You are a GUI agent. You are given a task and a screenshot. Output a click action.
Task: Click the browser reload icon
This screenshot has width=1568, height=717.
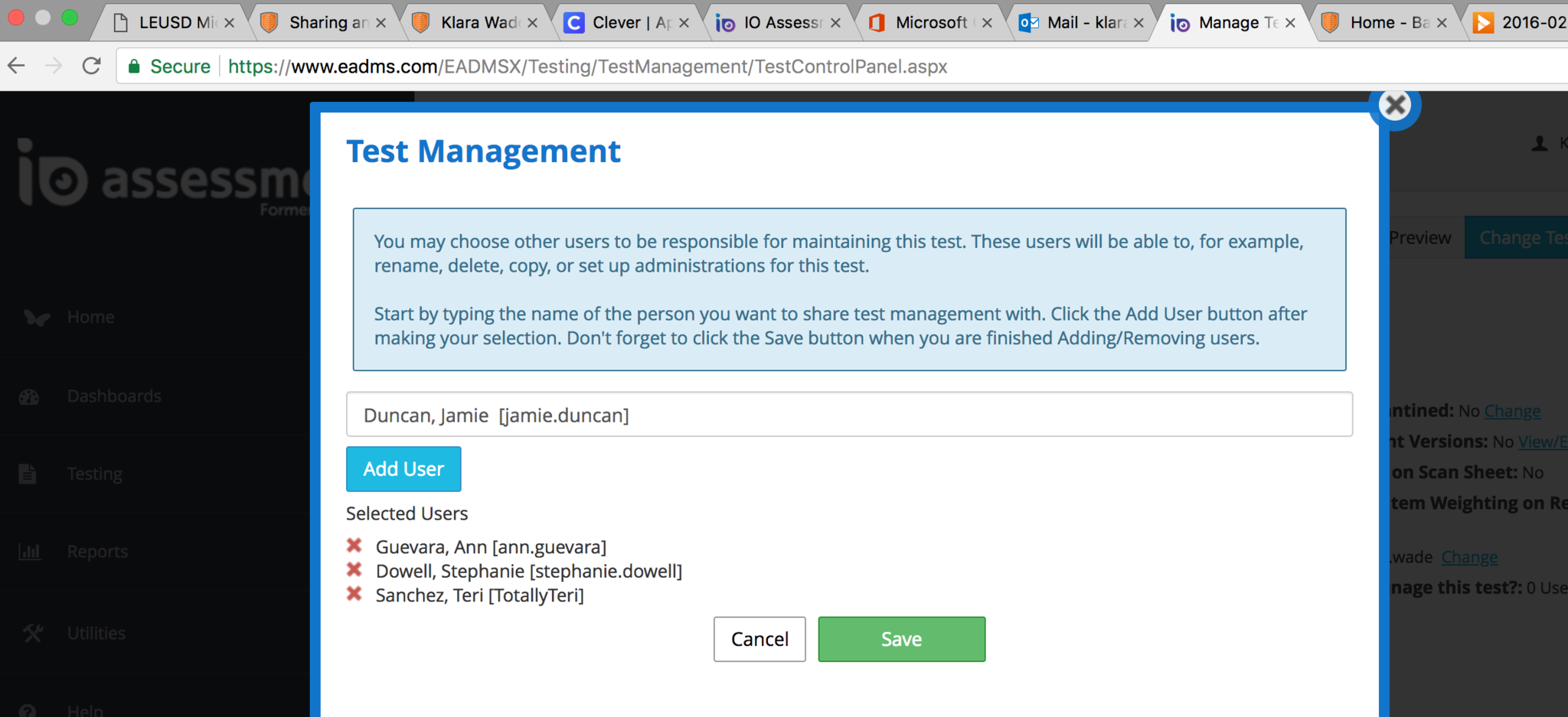[92, 67]
